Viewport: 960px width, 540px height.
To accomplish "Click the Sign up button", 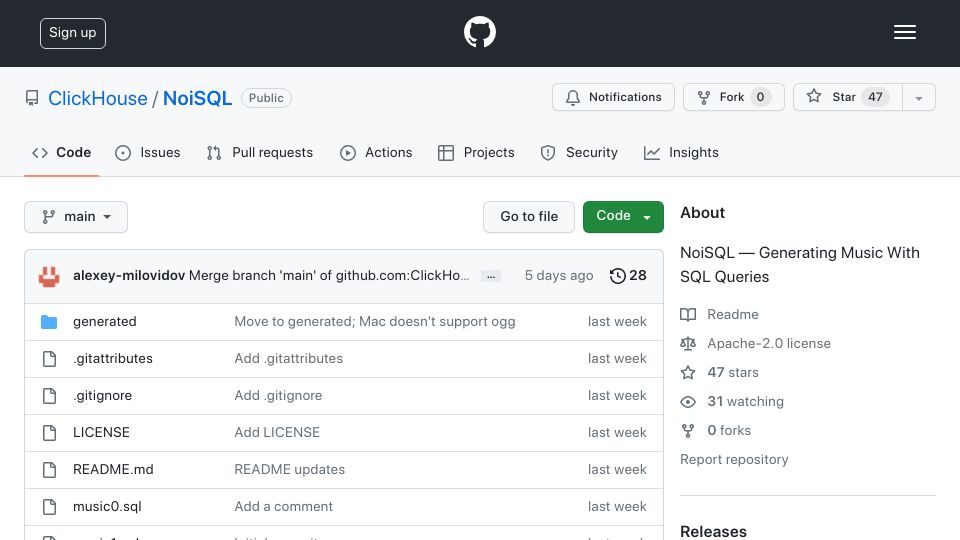I will pyautogui.click(x=73, y=33).
